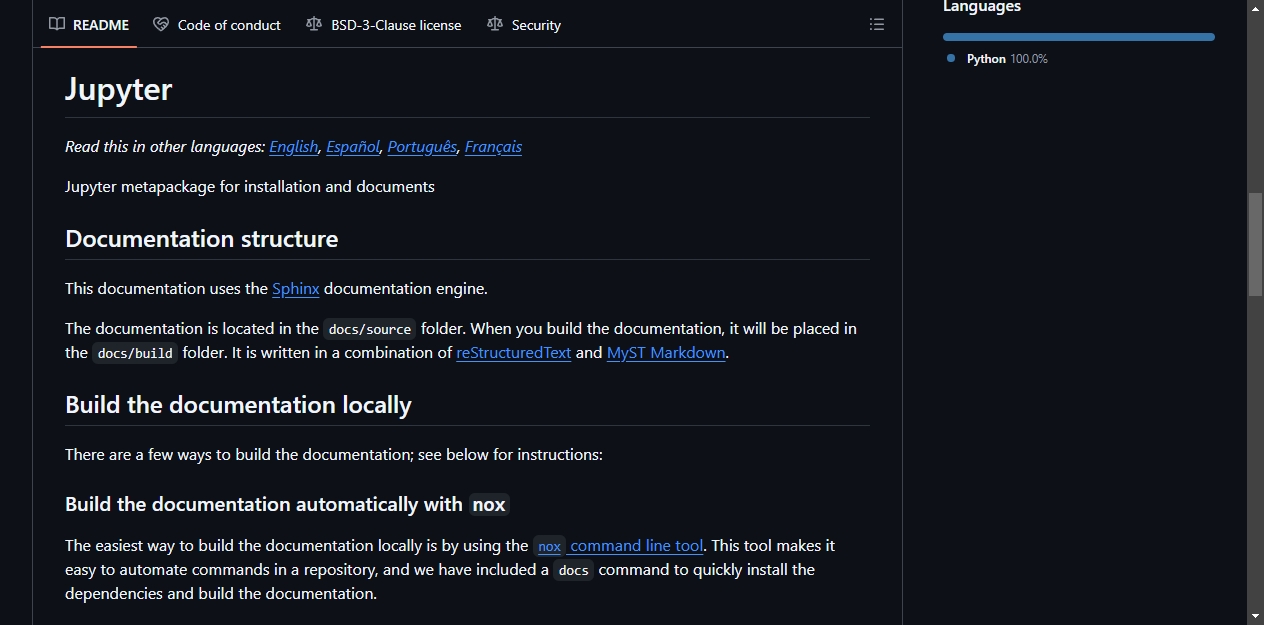Click the scrollbar down arrow

pos(1255,616)
